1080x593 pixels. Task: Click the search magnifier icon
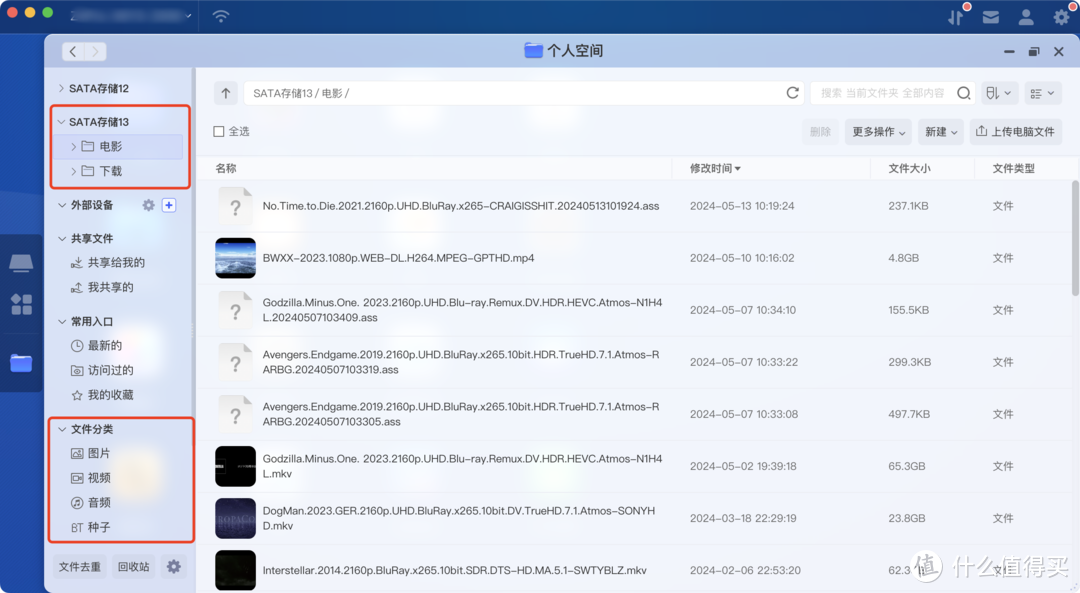[964, 93]
